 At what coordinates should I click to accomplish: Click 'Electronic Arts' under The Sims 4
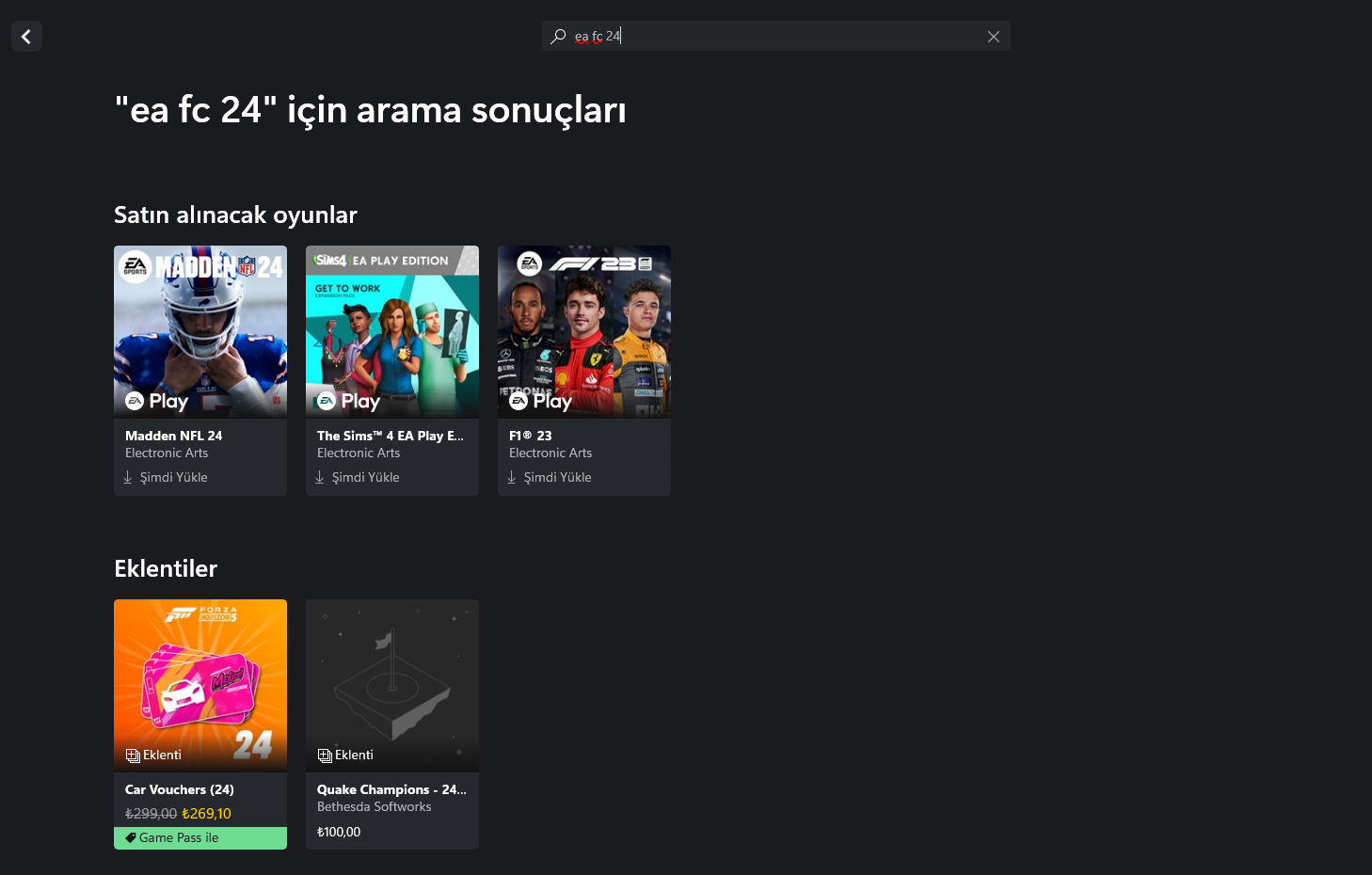[x=359, y=453]
